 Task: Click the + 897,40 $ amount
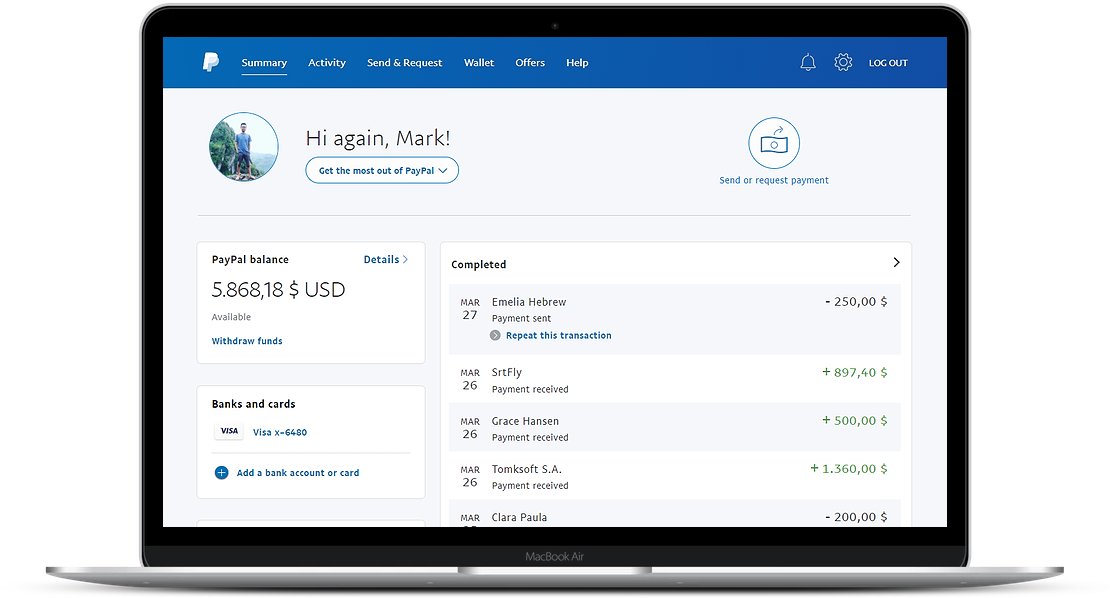coord(854,372)
